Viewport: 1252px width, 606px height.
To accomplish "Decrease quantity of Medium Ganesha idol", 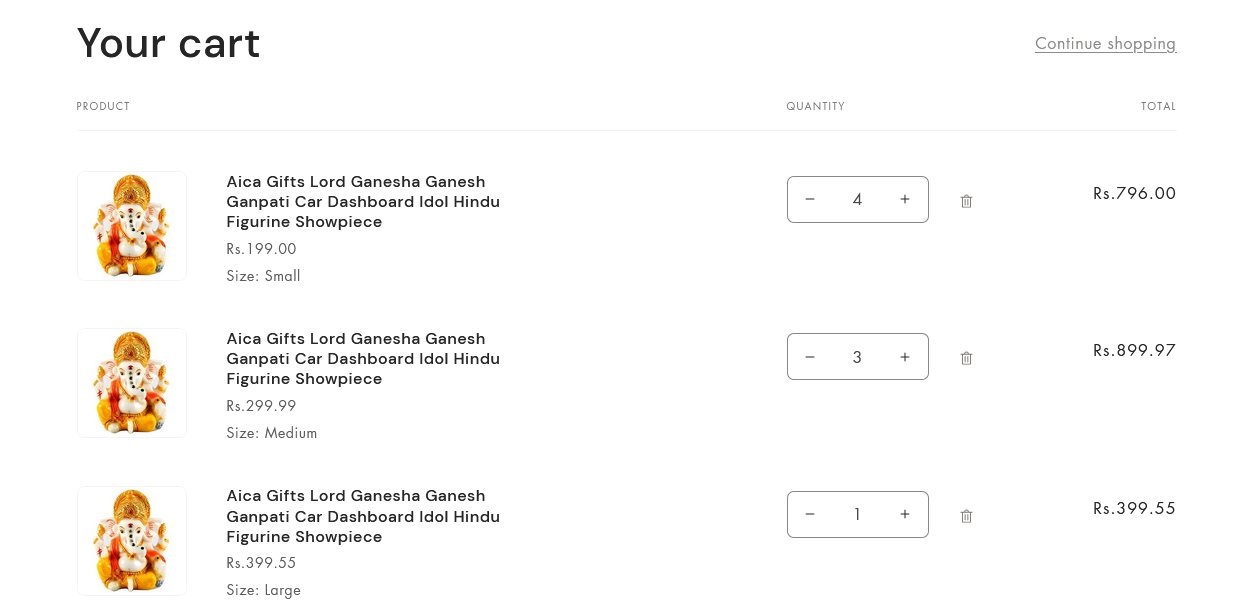I will [810, 357].
